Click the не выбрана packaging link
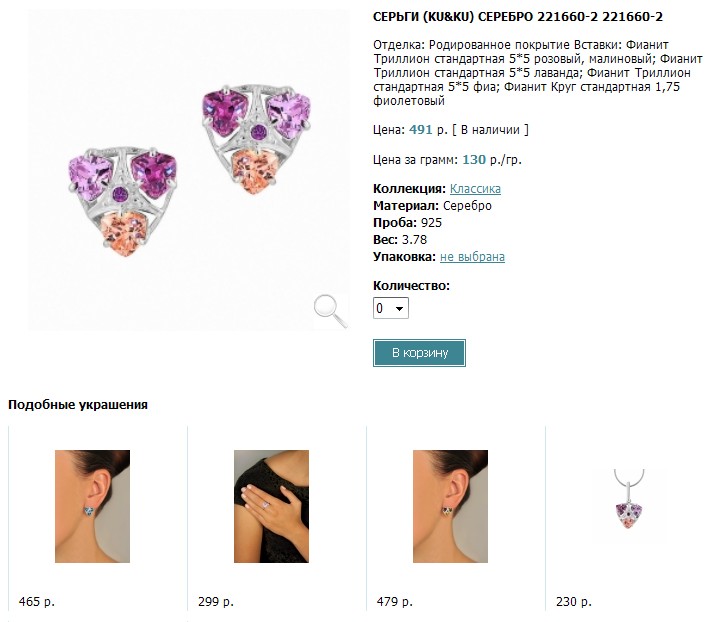Screen dimensions: 708x622 [472, 257]
